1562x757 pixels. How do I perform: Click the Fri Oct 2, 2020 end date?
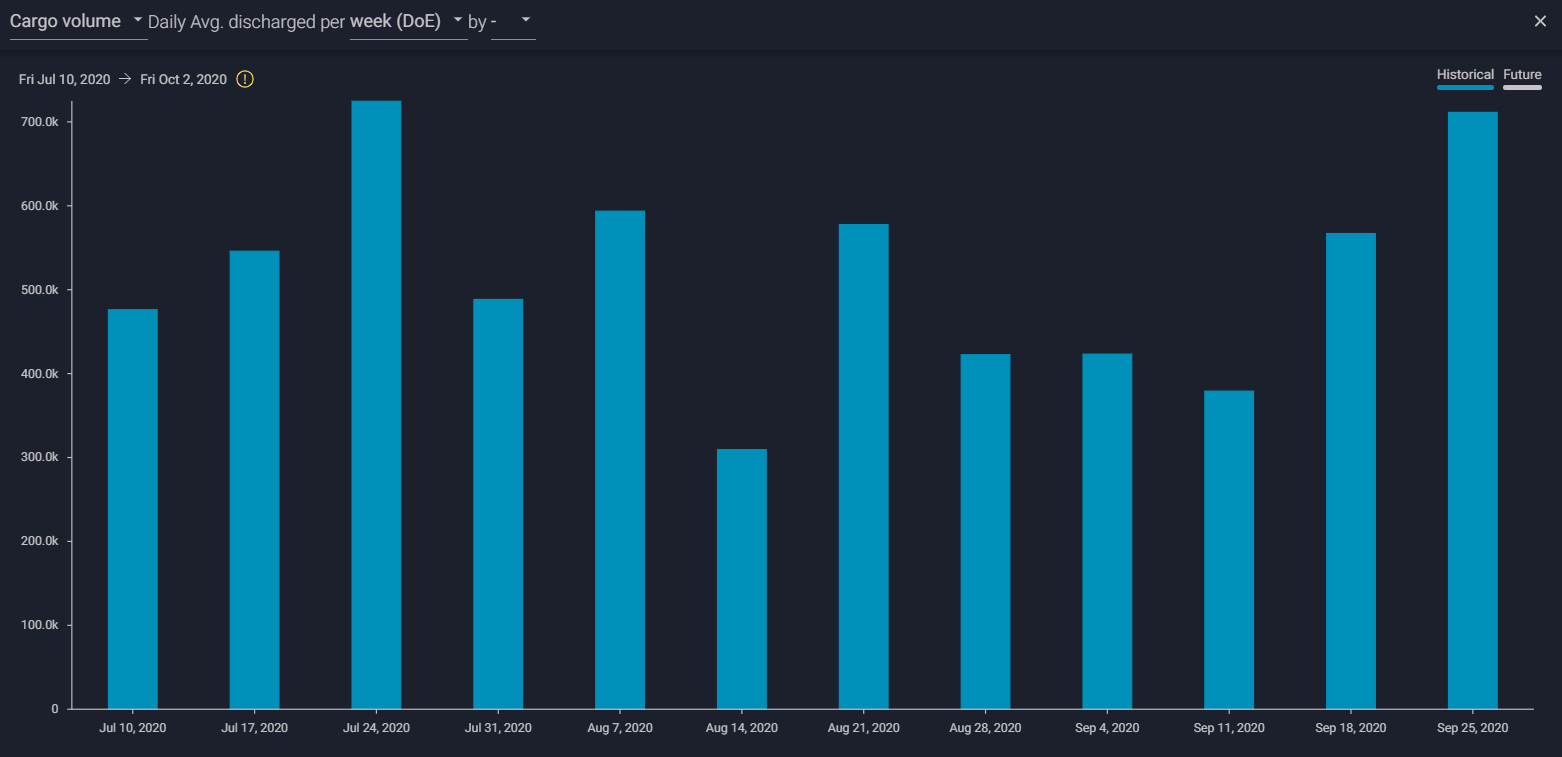tap(183, 79)
